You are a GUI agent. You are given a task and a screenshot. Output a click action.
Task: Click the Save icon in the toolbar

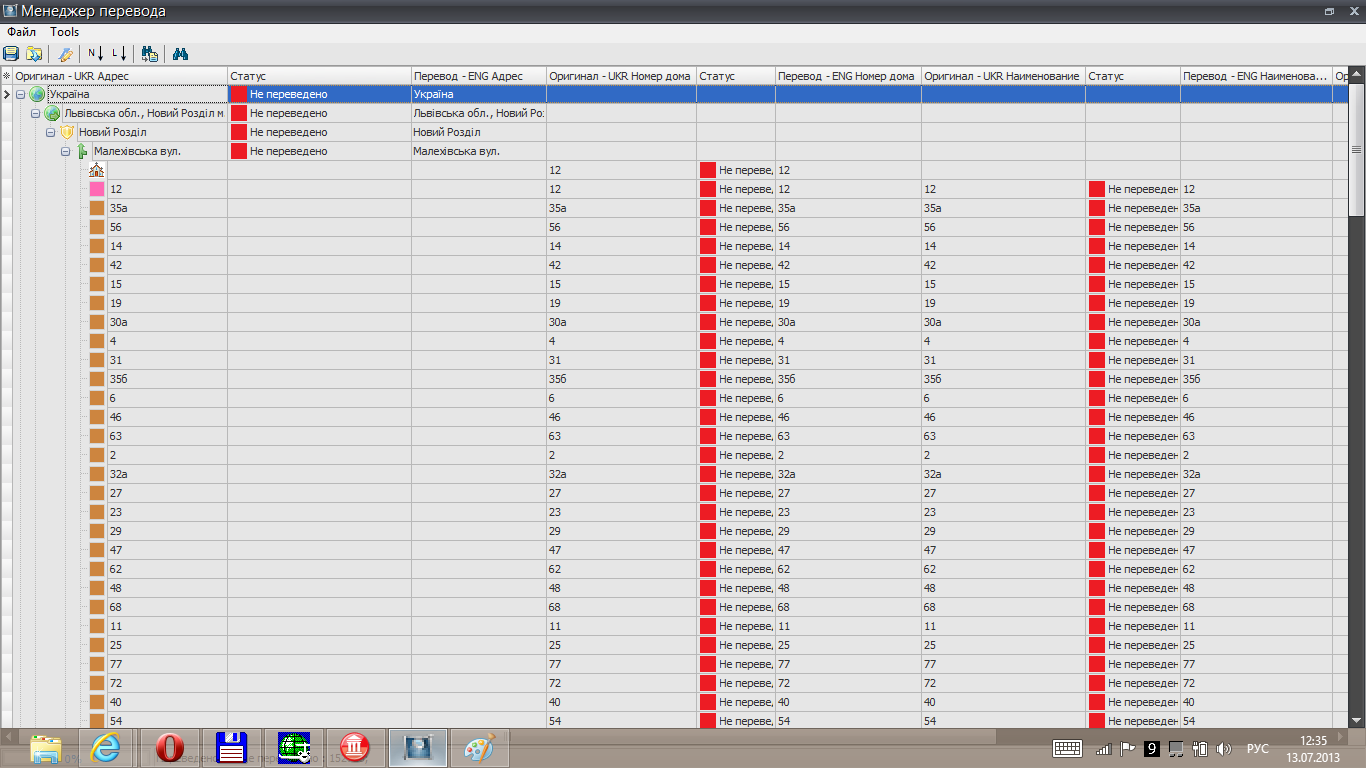11,54
